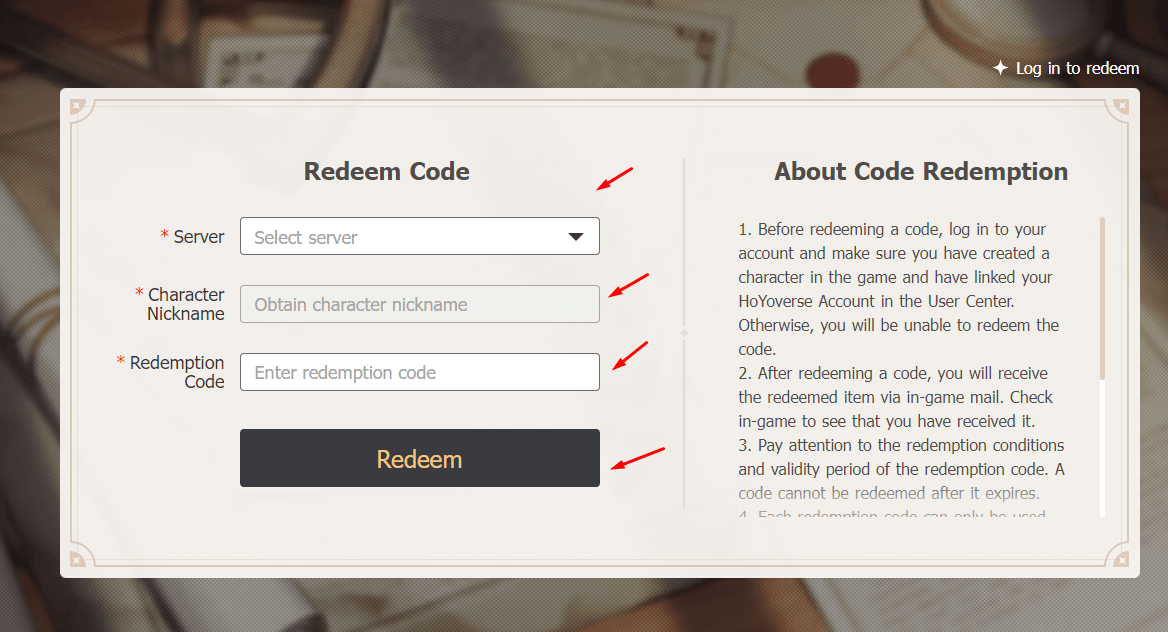Click the panel's top-left corner ornament
1168x632 pixels.
pos(78,106)
